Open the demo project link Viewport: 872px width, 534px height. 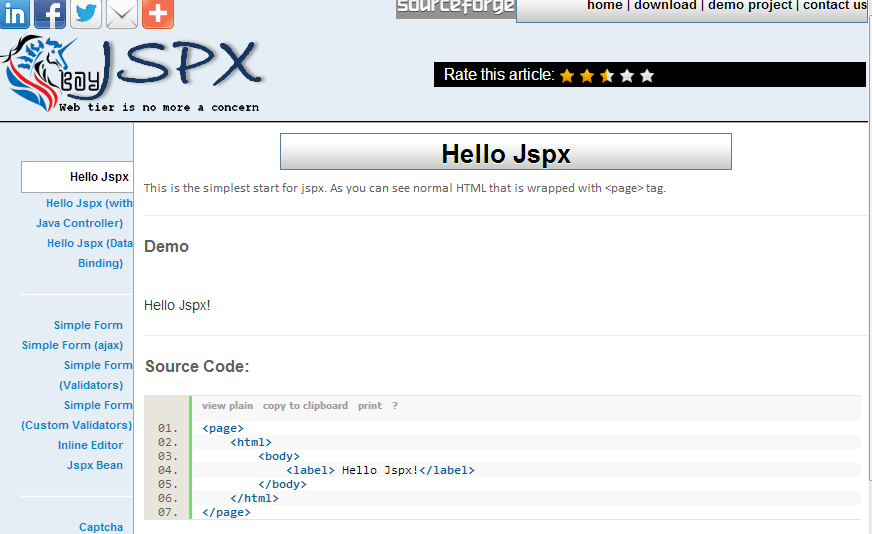(750, 6)
